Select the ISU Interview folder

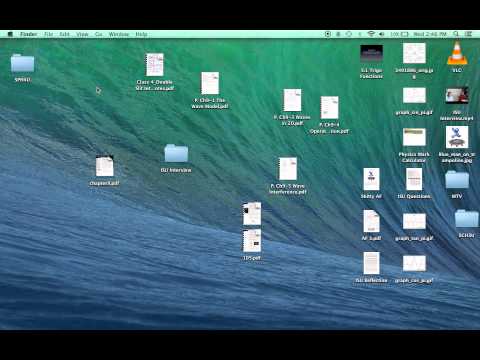pos(176,153)
